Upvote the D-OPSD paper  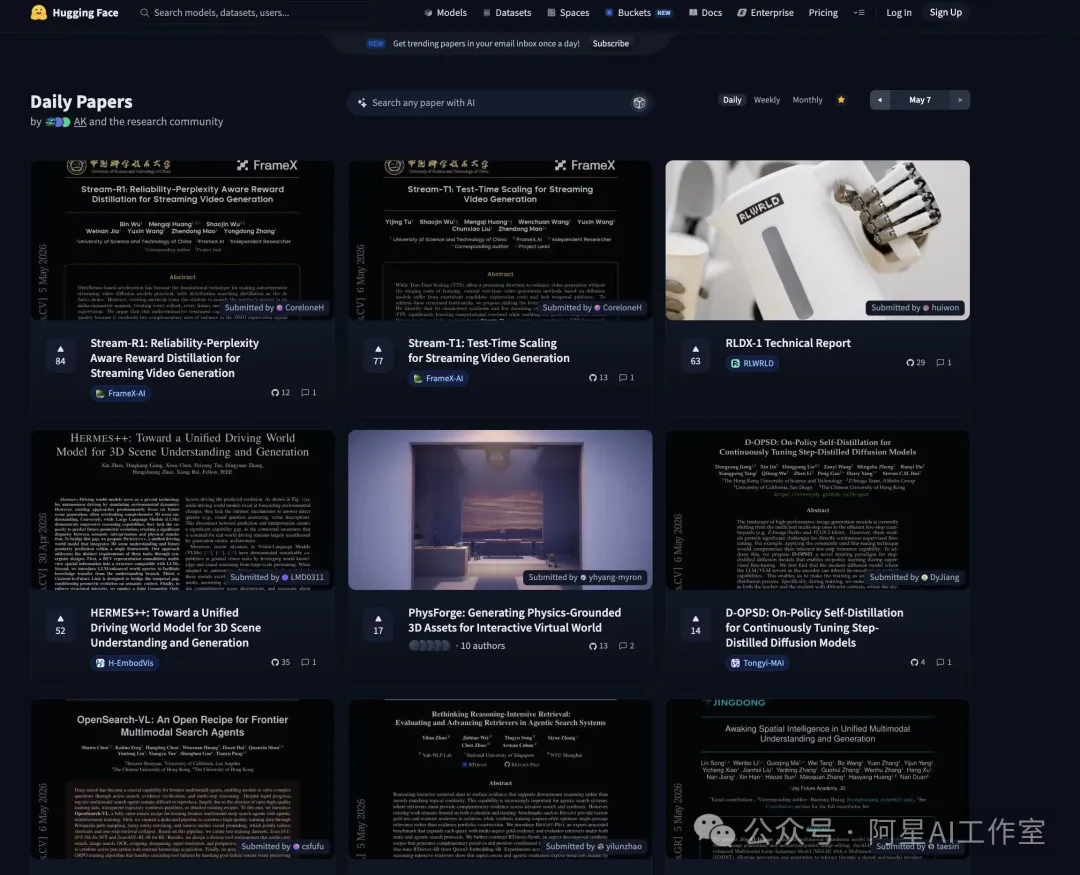(696, 624)
